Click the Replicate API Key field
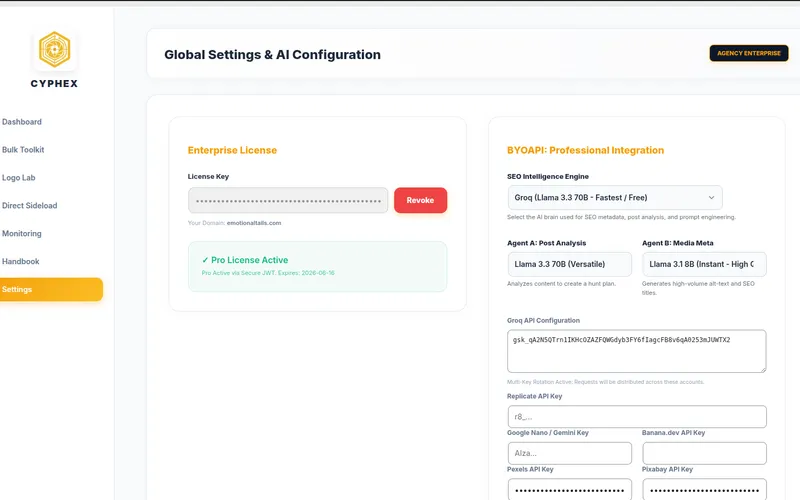The height and width of the screenshot is (500, 800). [x=637, y=417]
